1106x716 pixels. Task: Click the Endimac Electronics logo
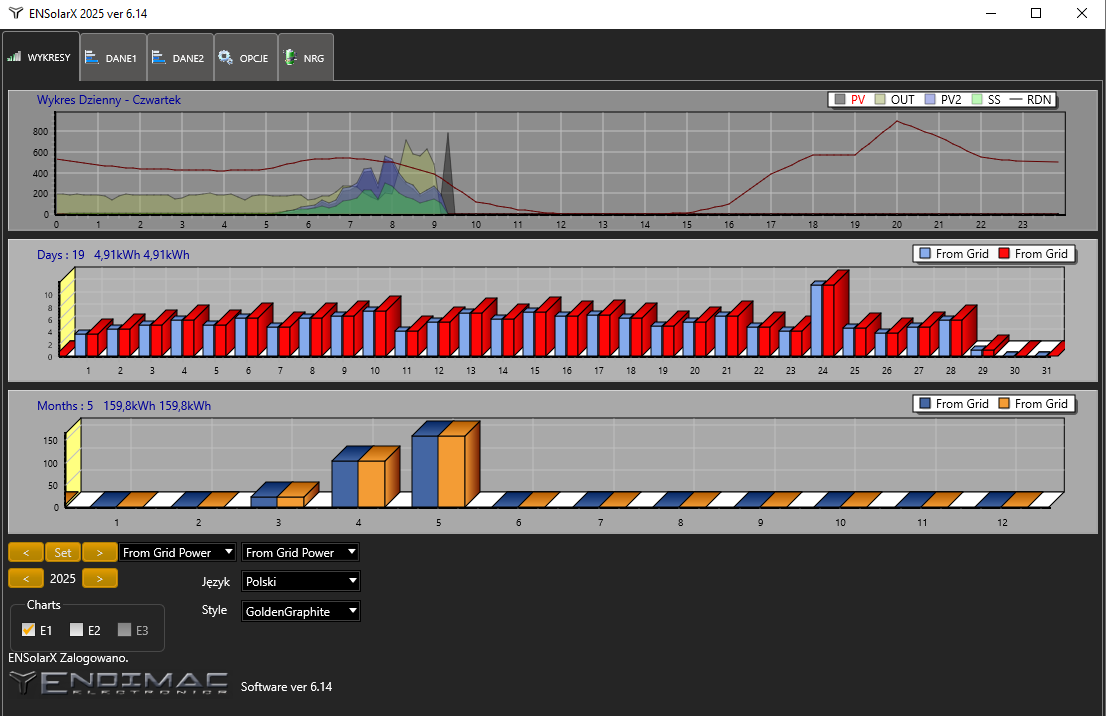(118, 683)
